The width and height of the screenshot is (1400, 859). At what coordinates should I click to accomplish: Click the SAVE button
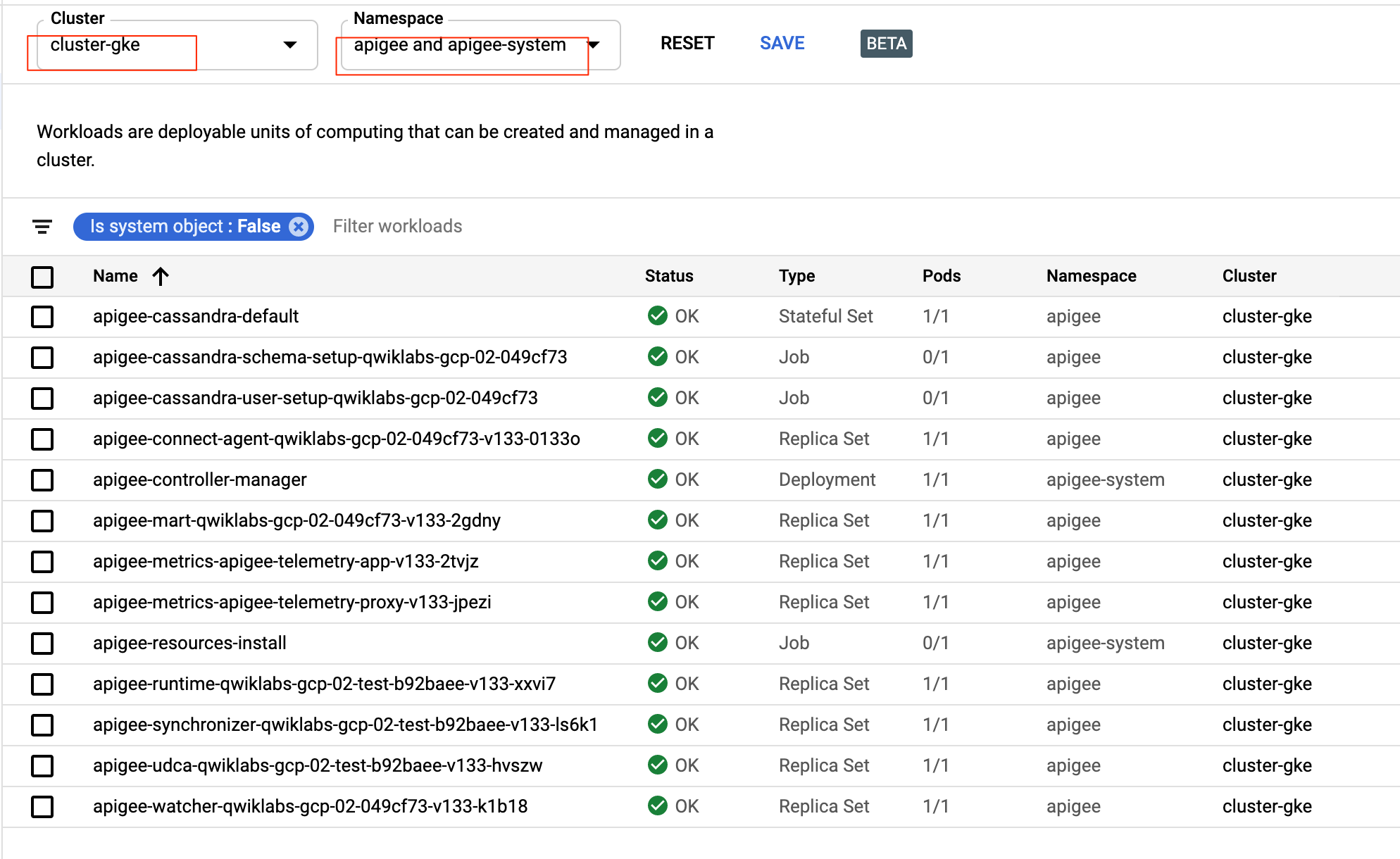(782, 44)
